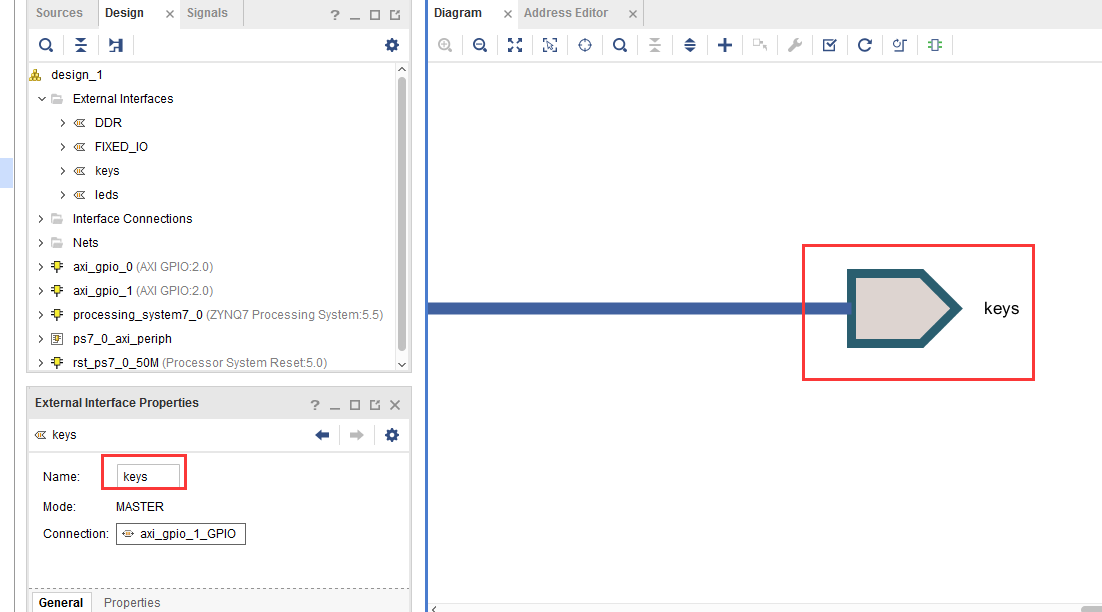The height and width of the screenshot is (612, 1102).
Task: Click the Add IP plus icon
Action: click(725, 45)
